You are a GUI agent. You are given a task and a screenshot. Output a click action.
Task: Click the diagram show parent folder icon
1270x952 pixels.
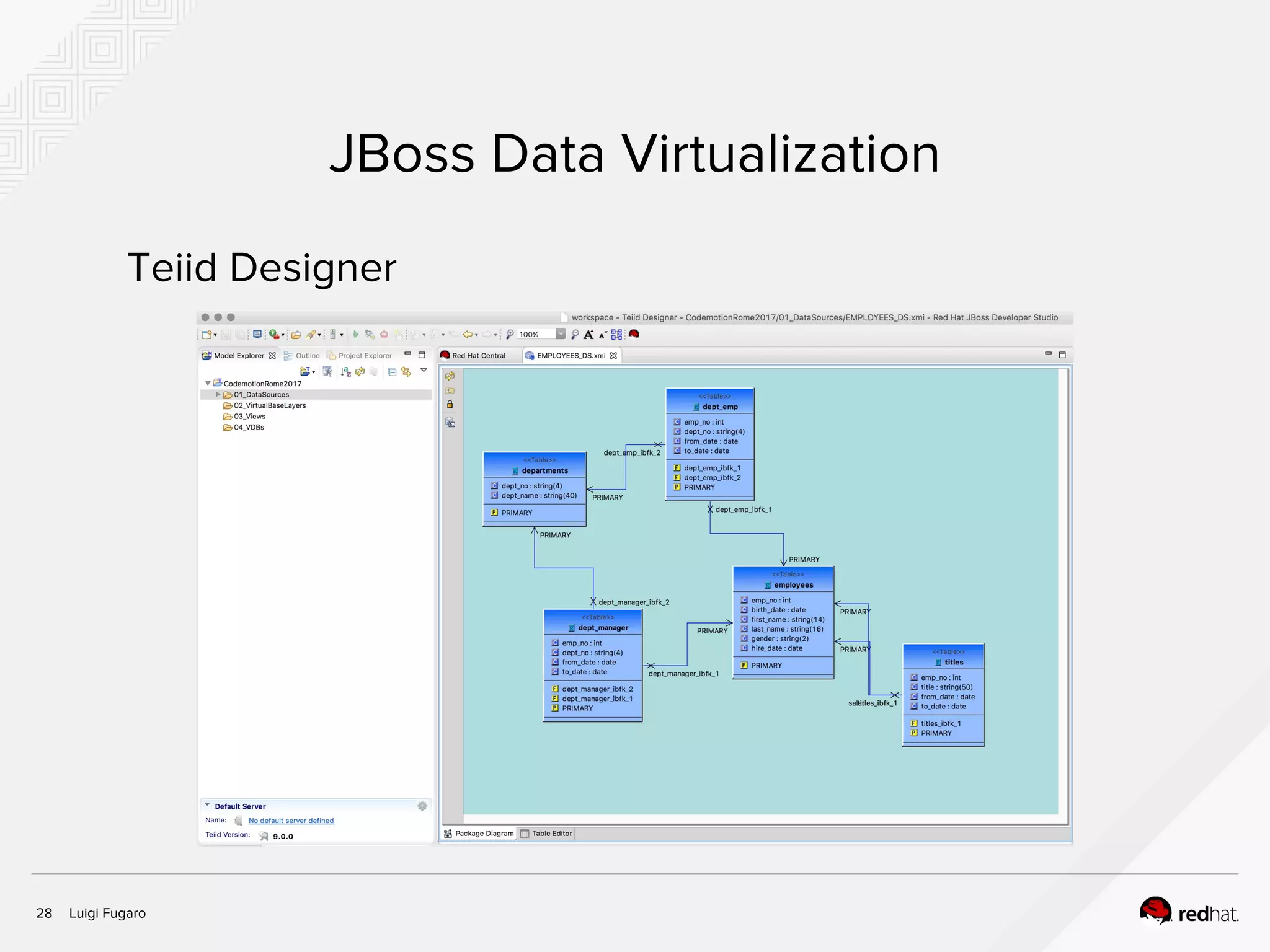[x=450, y=390]
